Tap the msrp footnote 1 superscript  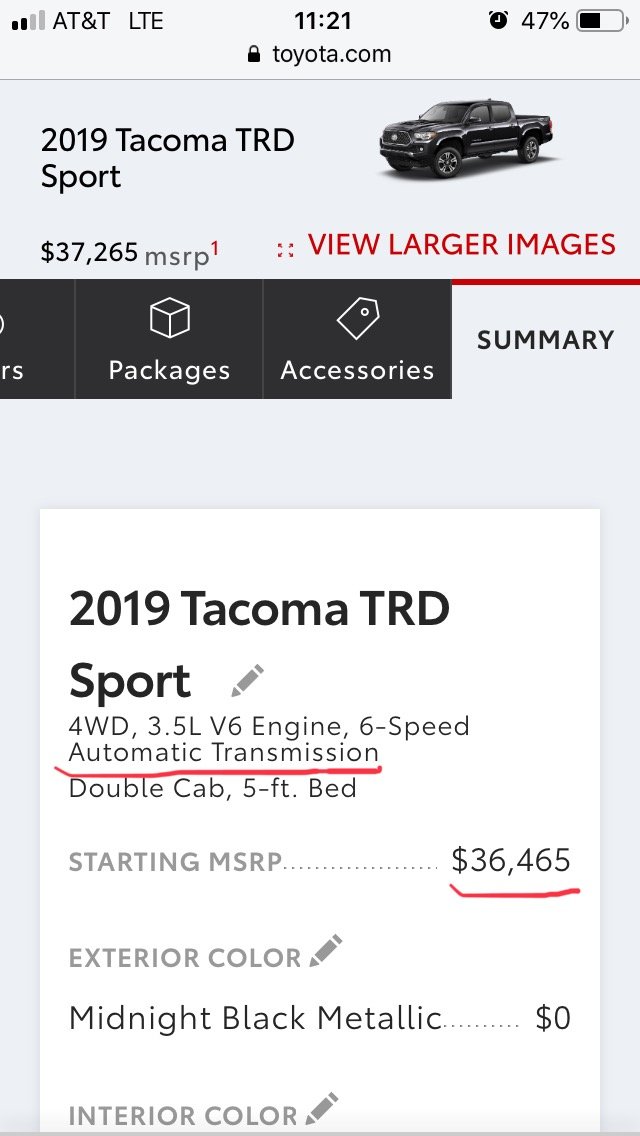[215, 248]
